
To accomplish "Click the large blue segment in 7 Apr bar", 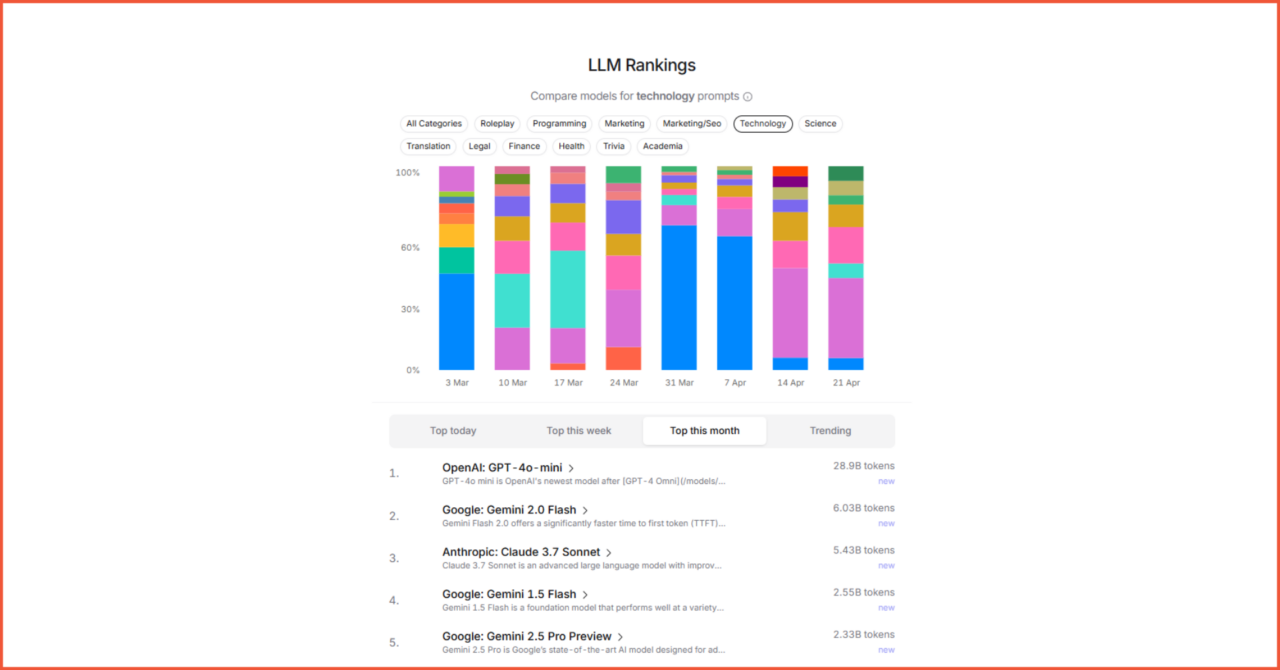I will [735, 303].
